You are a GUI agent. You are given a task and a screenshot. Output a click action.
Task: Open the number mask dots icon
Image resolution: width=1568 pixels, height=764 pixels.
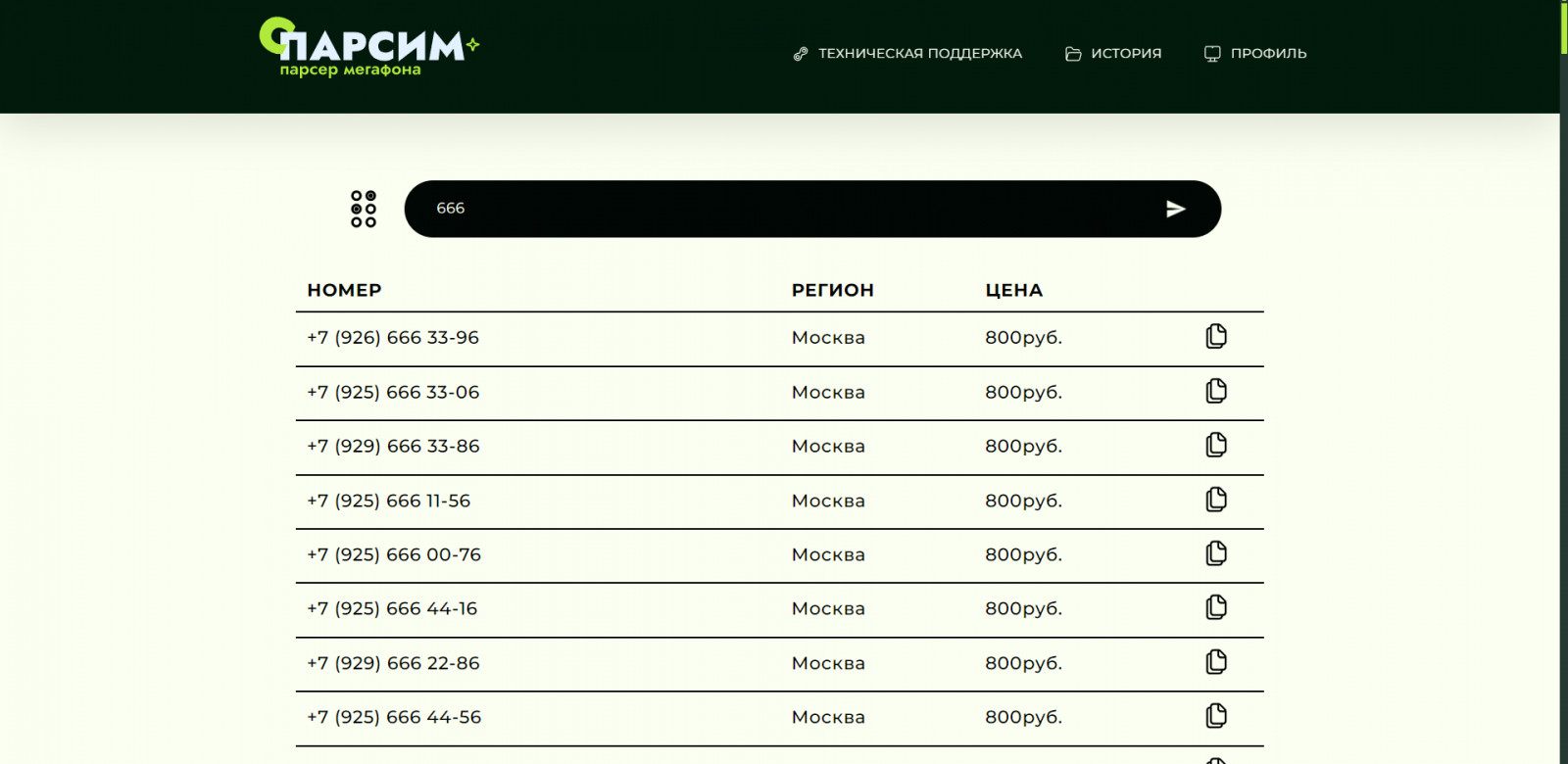(x=364, y=209)
